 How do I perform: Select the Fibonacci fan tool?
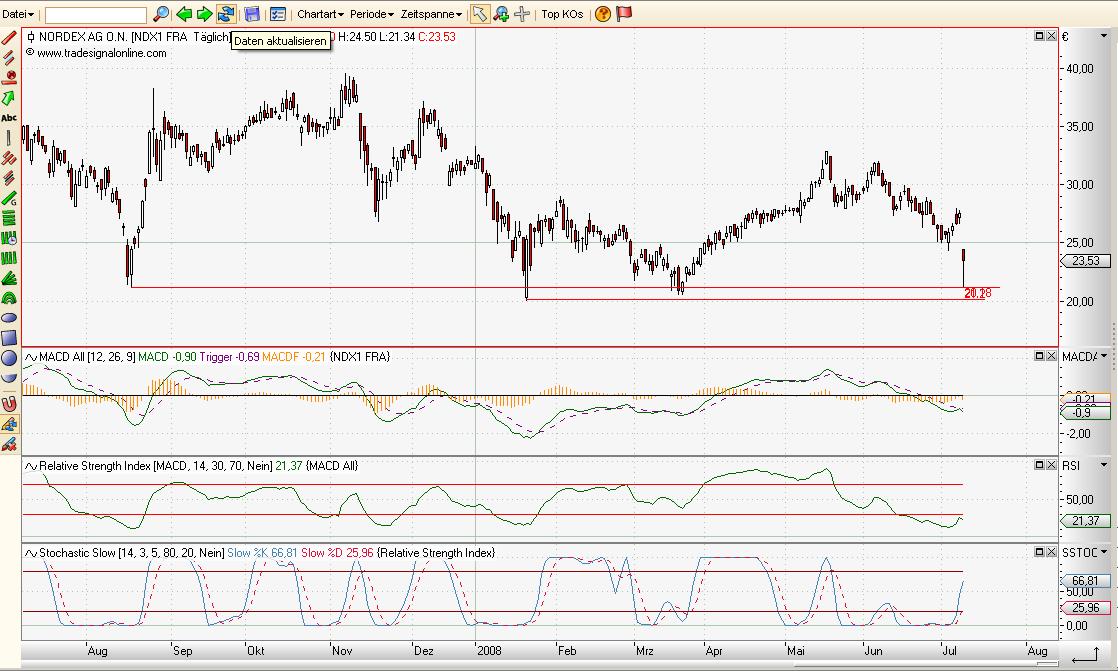pyautogui.click(x=9, y=278)
